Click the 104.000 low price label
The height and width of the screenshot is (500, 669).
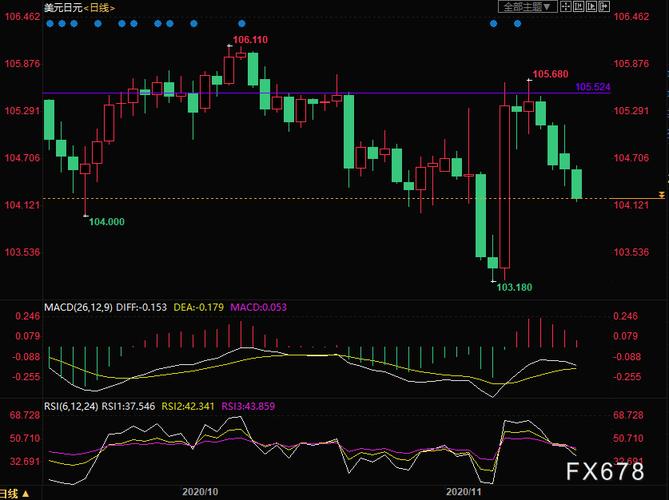107,222
